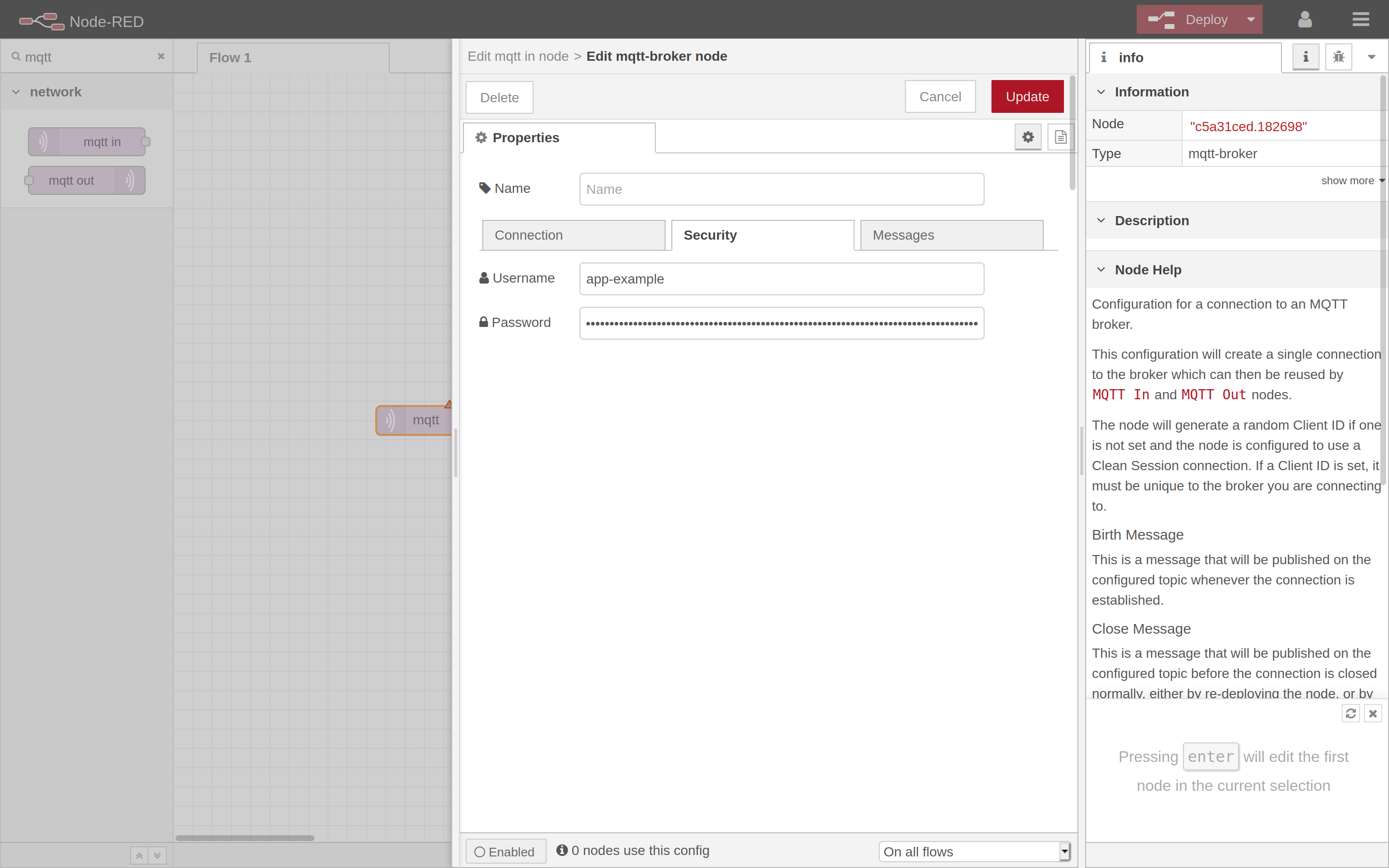Viewport: 1389px width, 868px height.
Task: Go back via Edit mqtt in node breadcrumb
Action: [517, 55]
